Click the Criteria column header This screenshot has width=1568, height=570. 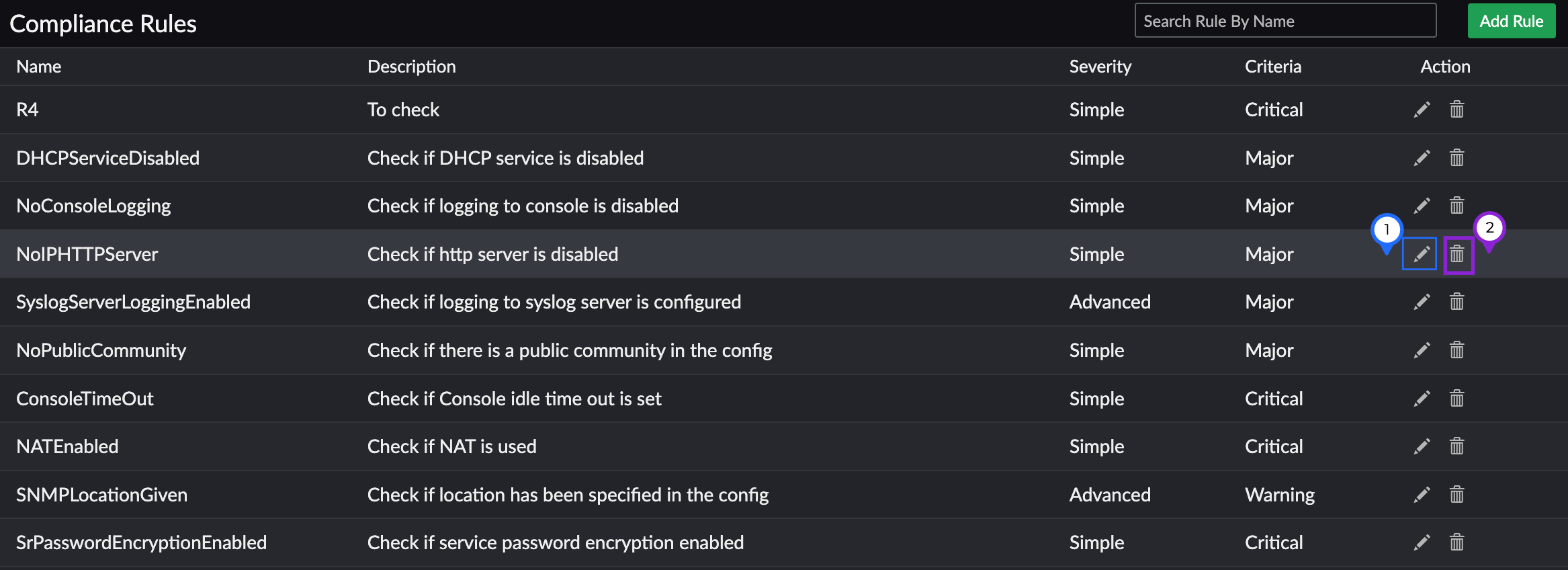pyautogui.click(x=1272, y=67)
